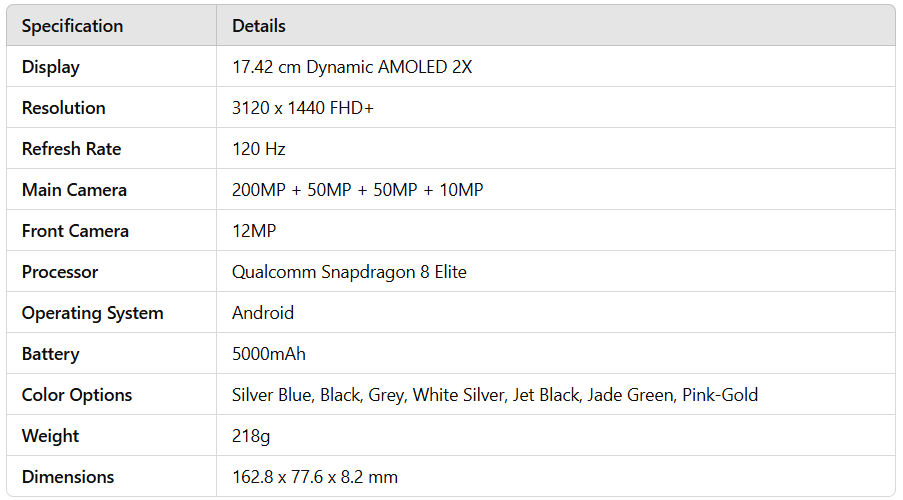
Task: Click the Details column header
Action: click(x=259, y=26)
